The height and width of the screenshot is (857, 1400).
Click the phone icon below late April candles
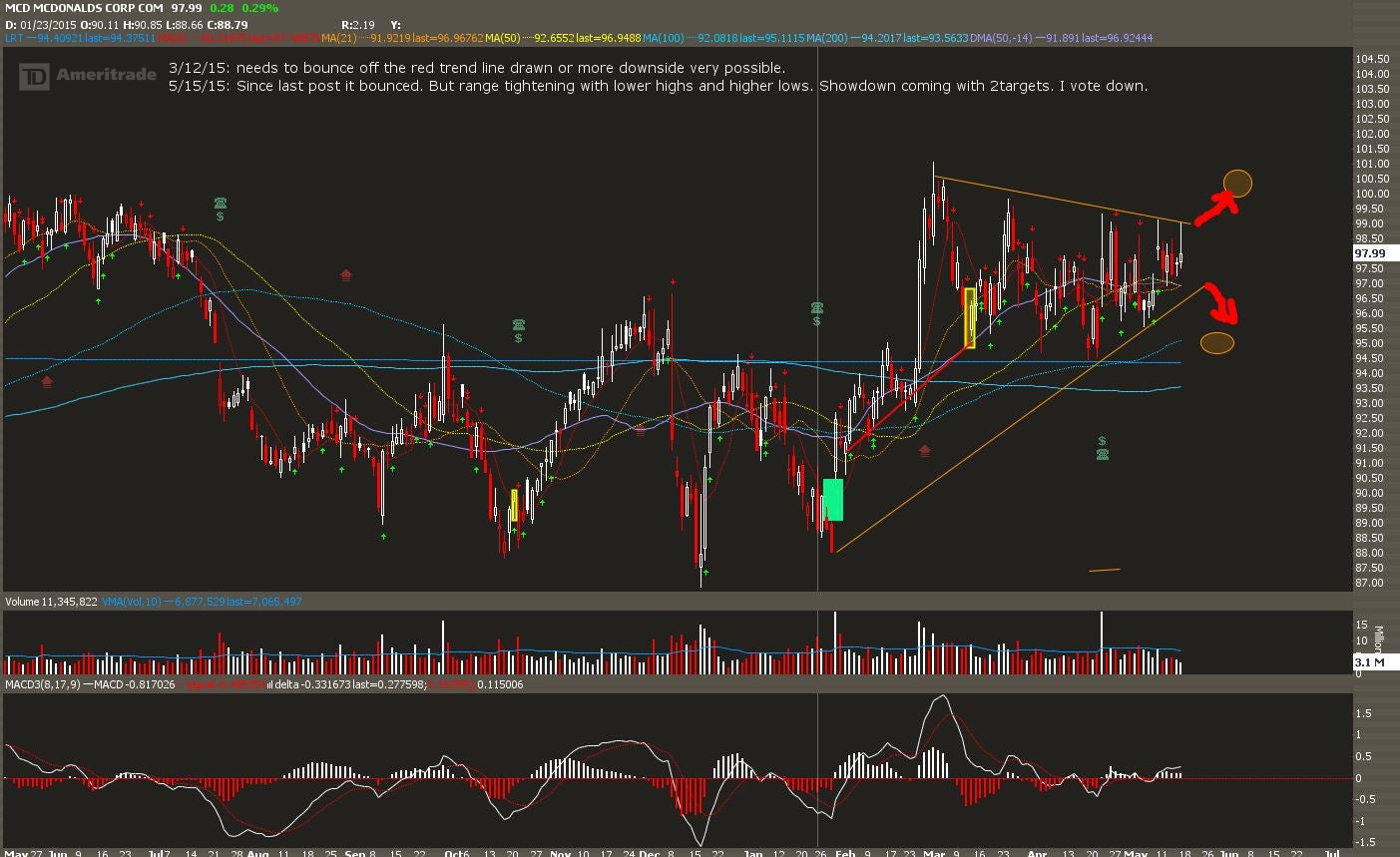[x=1103, y=454]
